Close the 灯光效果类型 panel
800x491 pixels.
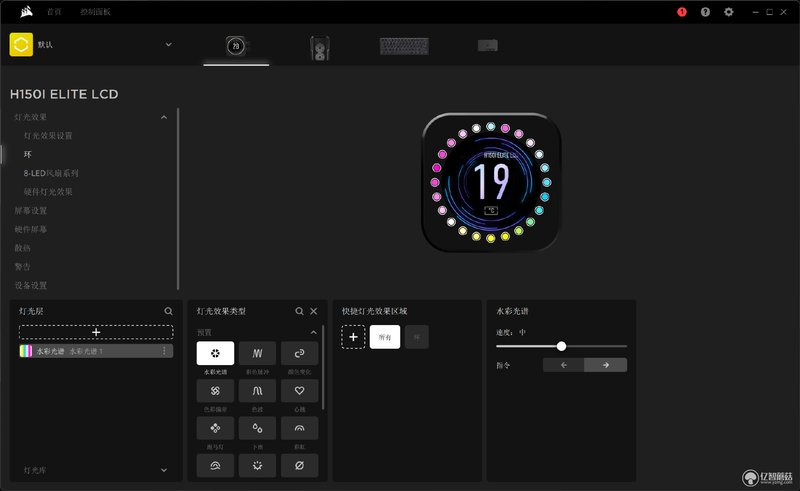(314, 311)
